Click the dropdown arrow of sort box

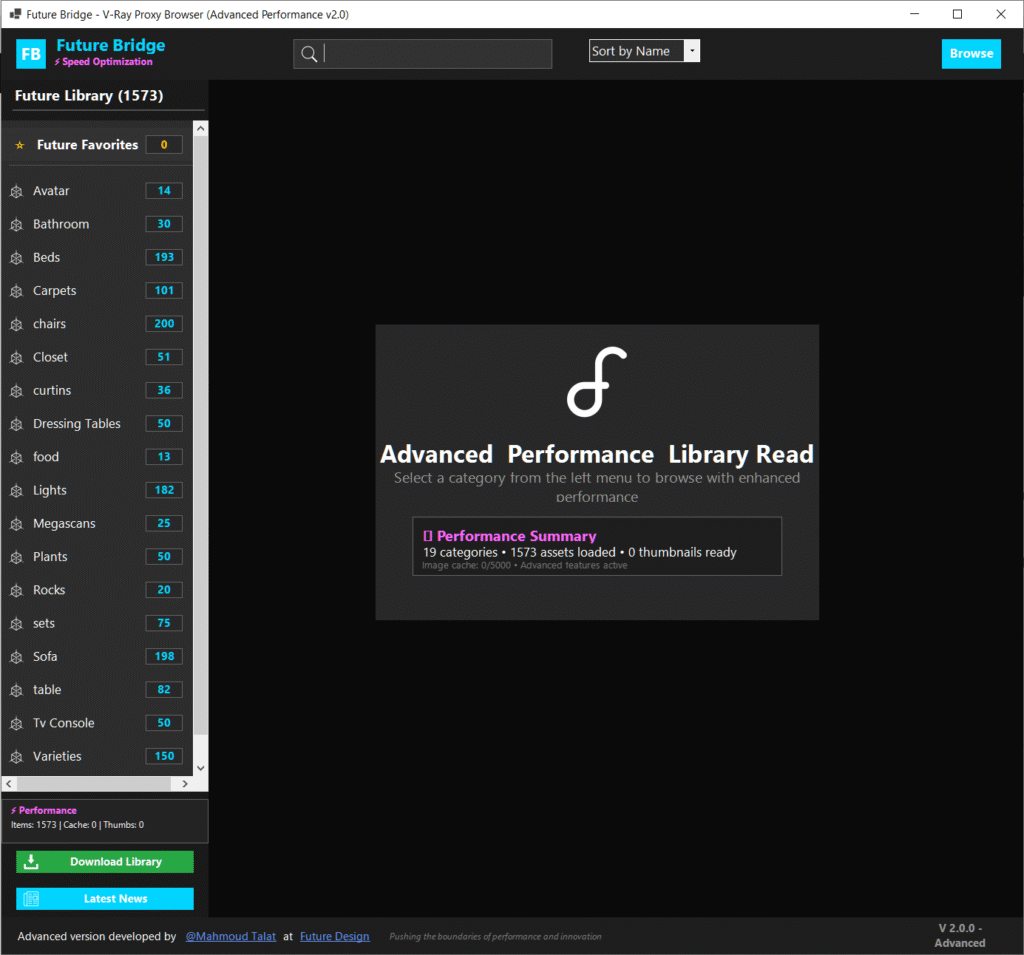coord(692,51)
